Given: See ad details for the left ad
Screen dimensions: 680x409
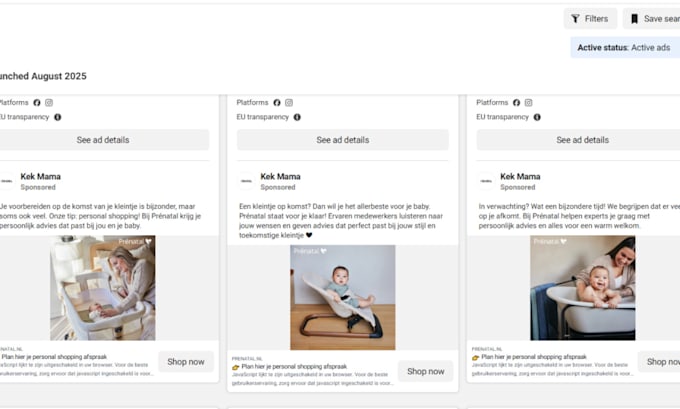Looking at the screenshot, I should (x=103, y=140).
